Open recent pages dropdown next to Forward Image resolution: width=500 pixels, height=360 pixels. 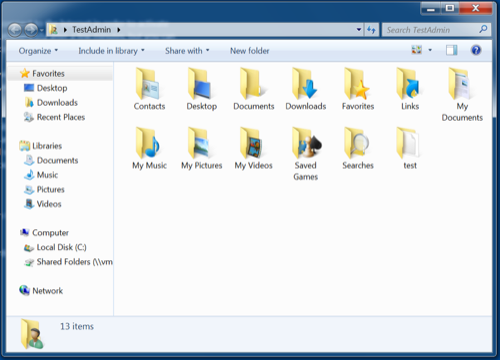tap(42, 30)
